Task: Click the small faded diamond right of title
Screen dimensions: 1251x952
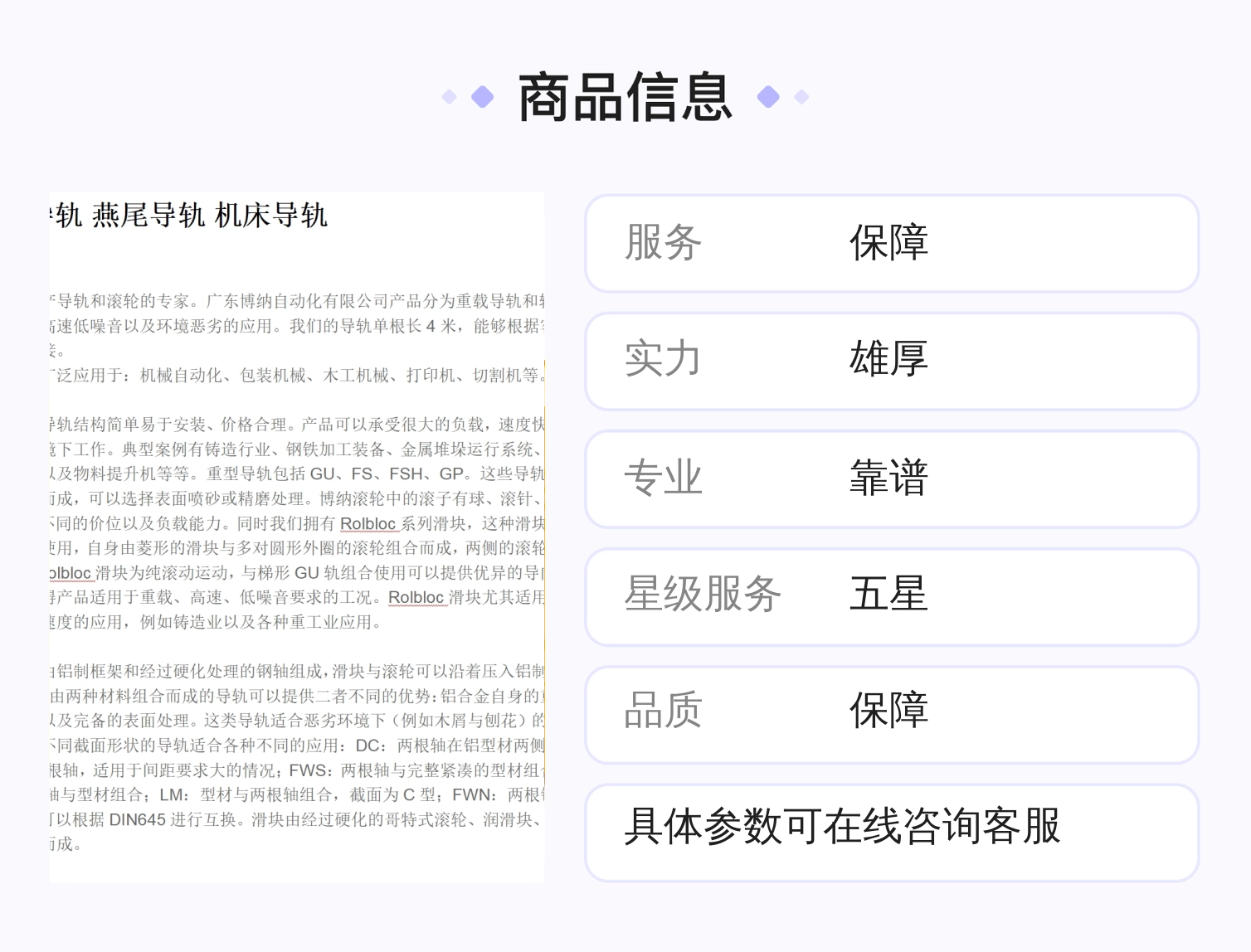Action: coord(801,97)
